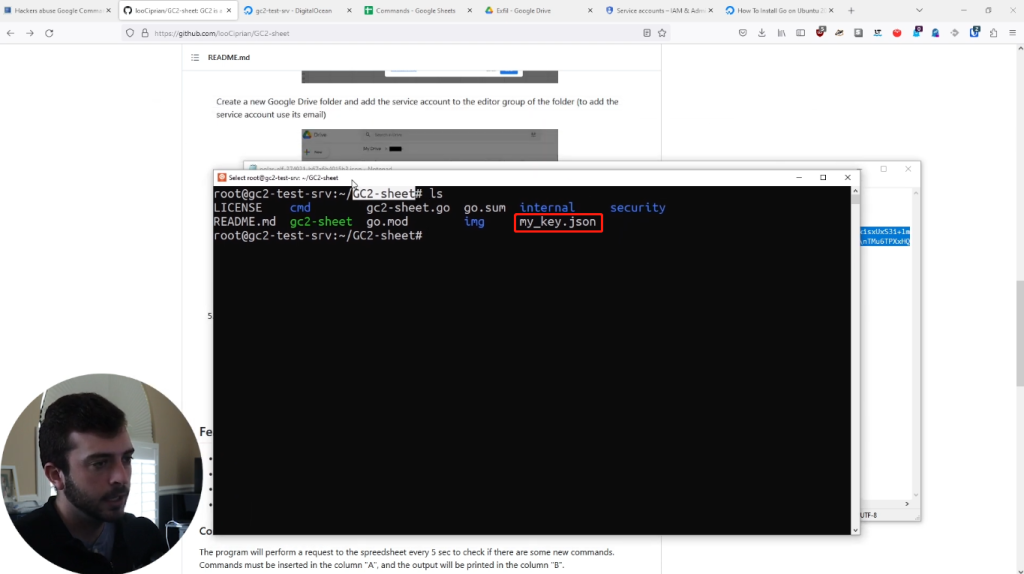This screenshot has height=574, width=1024.
Task: Click the terminal scrollbar down arrow
Action: coord(855,530)
